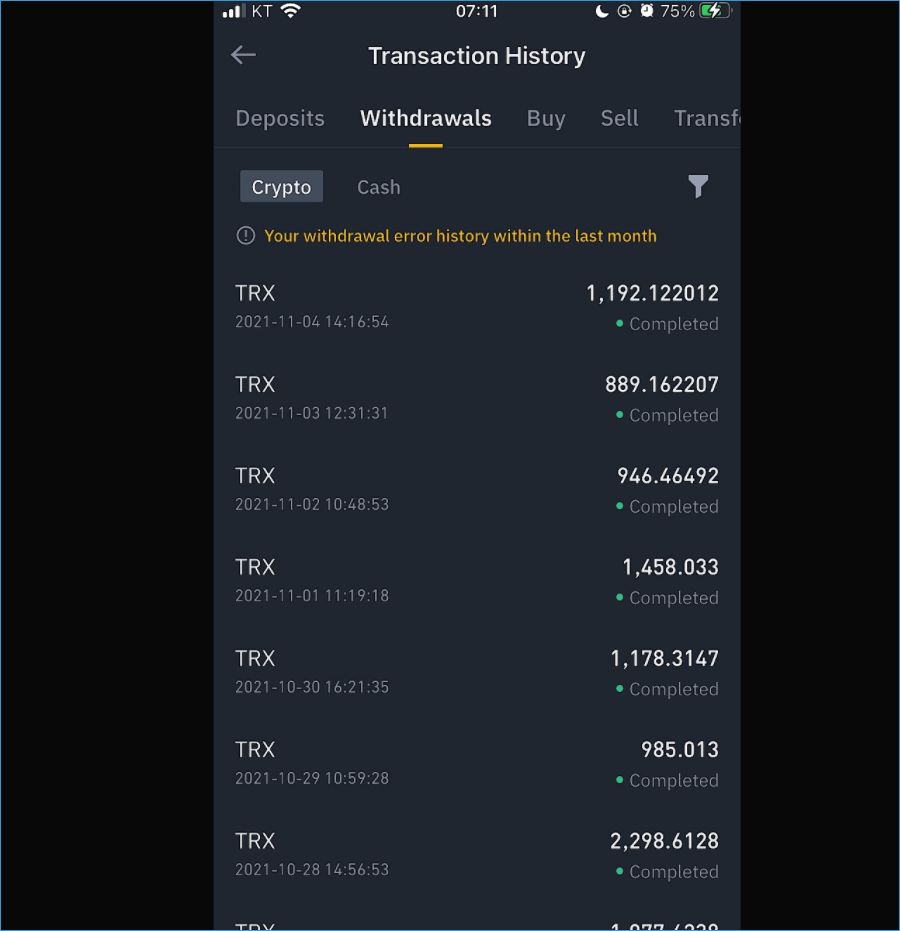Switch to the Sell tab

pos(620,118)
